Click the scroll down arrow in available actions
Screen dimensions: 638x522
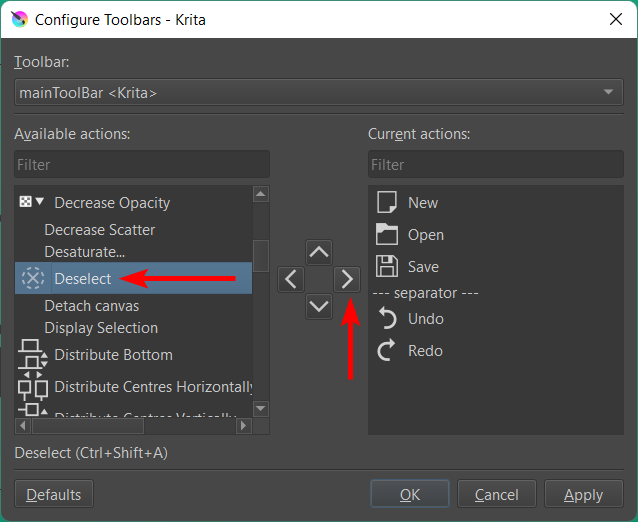[x=261, y=408]
